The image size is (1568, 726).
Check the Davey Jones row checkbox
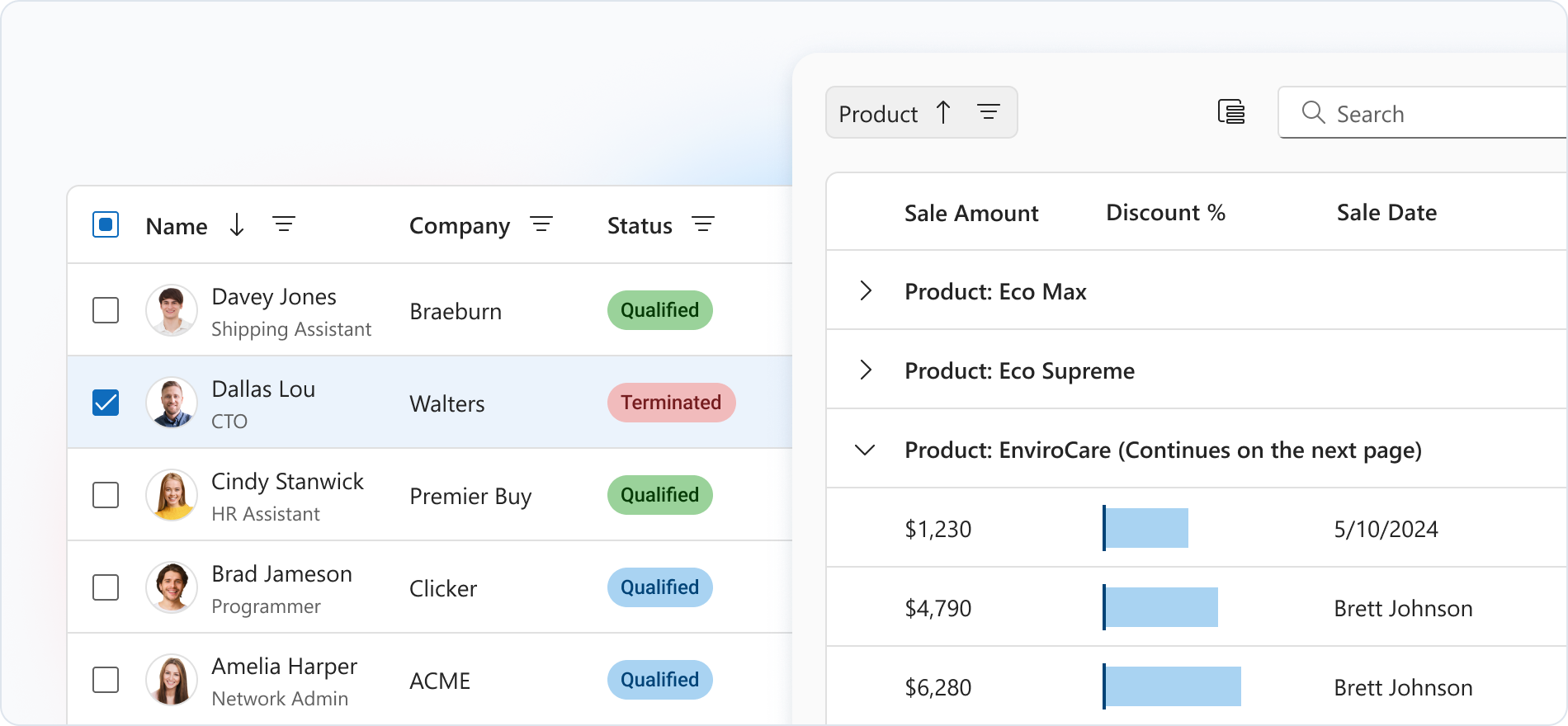(x=106, y=310)
